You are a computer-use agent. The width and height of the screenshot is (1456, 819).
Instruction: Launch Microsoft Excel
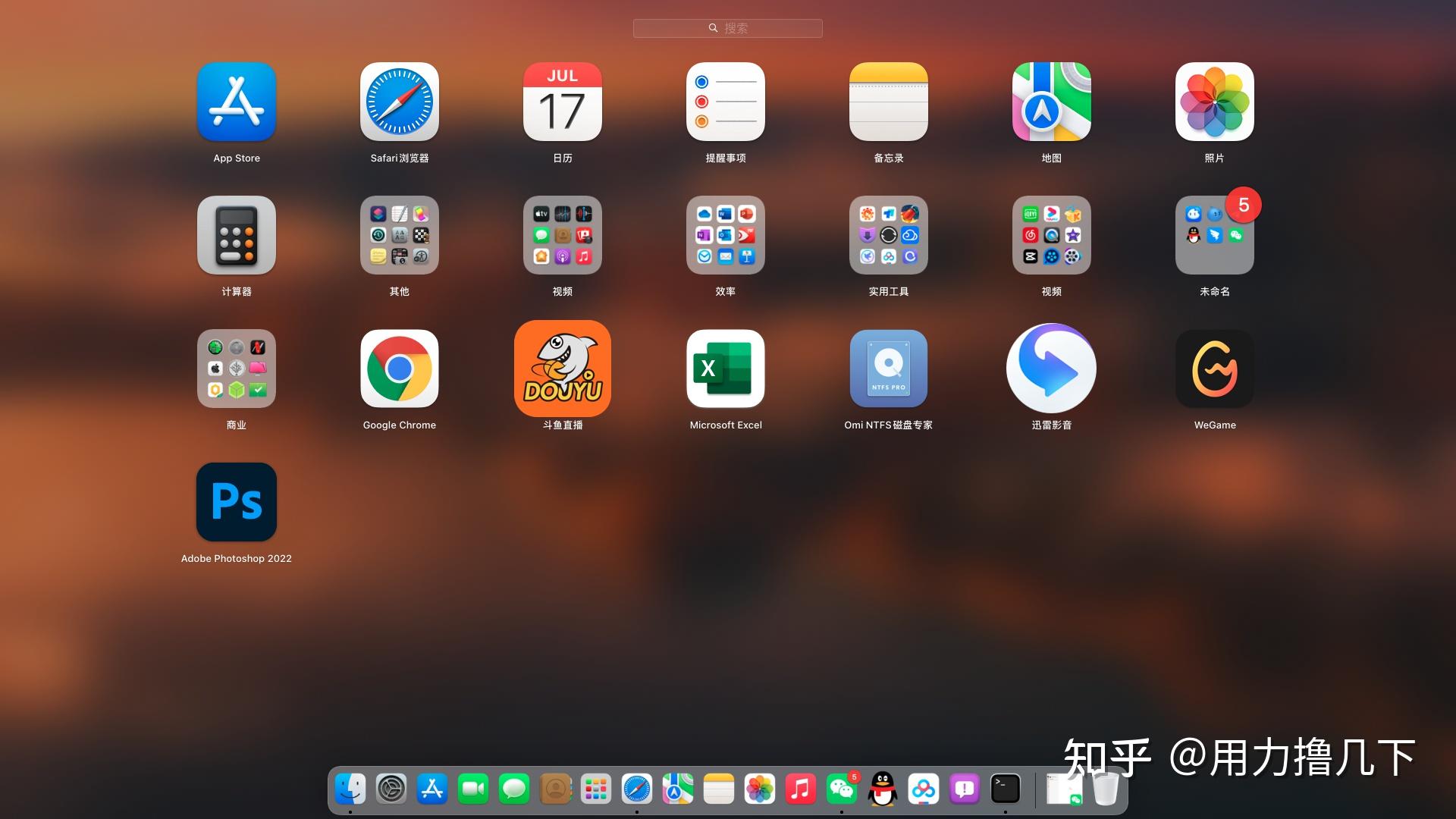[725, 369]
